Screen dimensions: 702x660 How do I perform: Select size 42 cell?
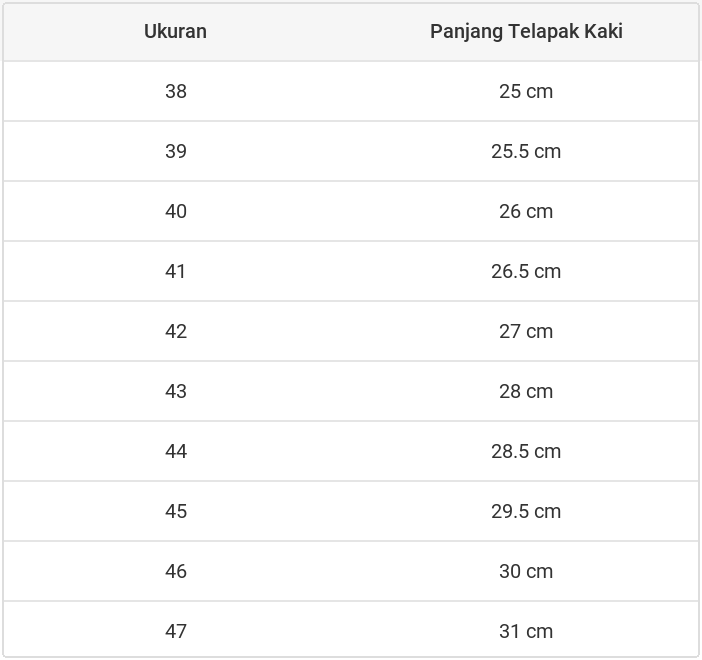[x=176, y=331]
